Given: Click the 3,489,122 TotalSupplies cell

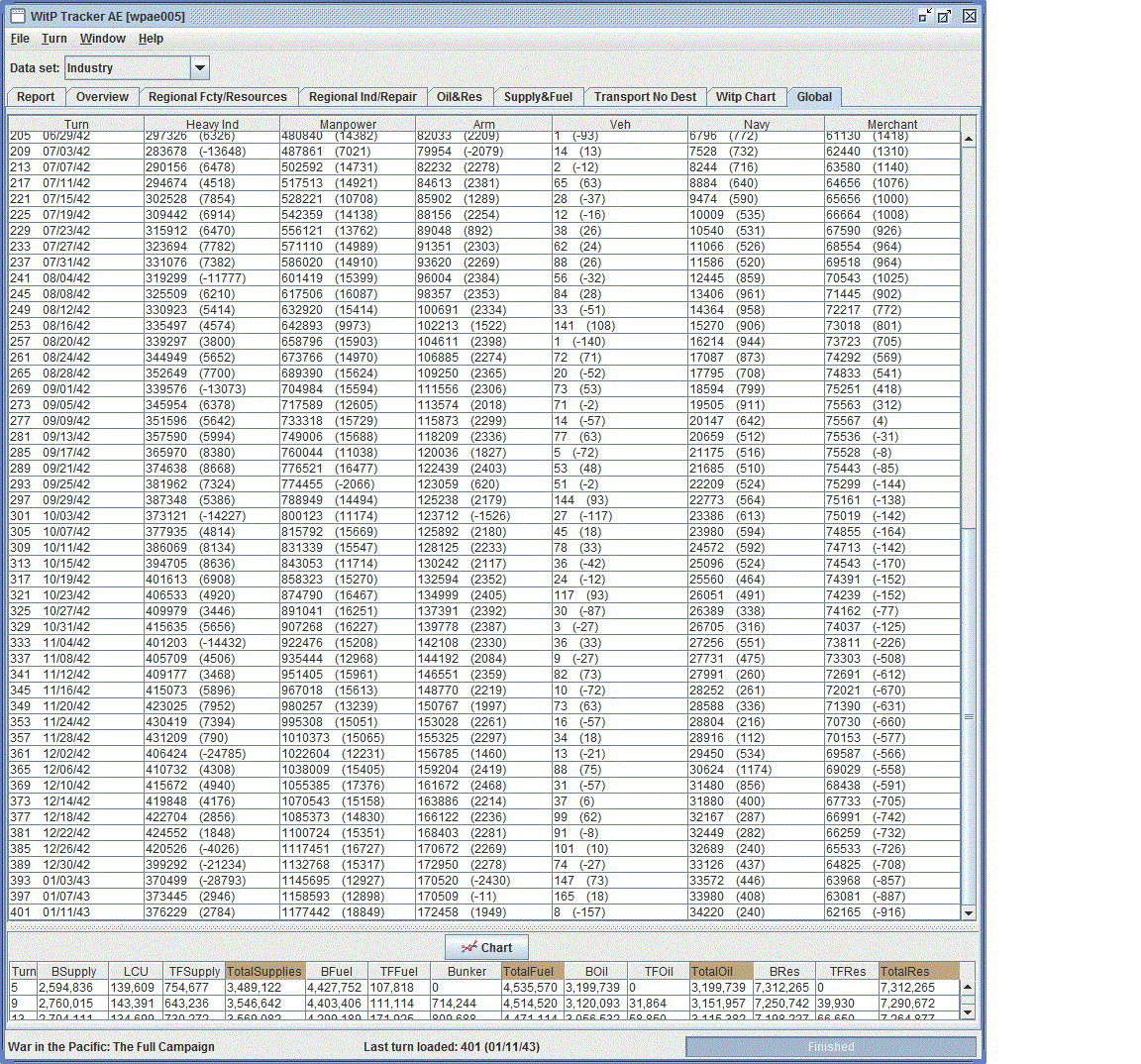Looking at the screenshot, I should [x=264, y=988].
